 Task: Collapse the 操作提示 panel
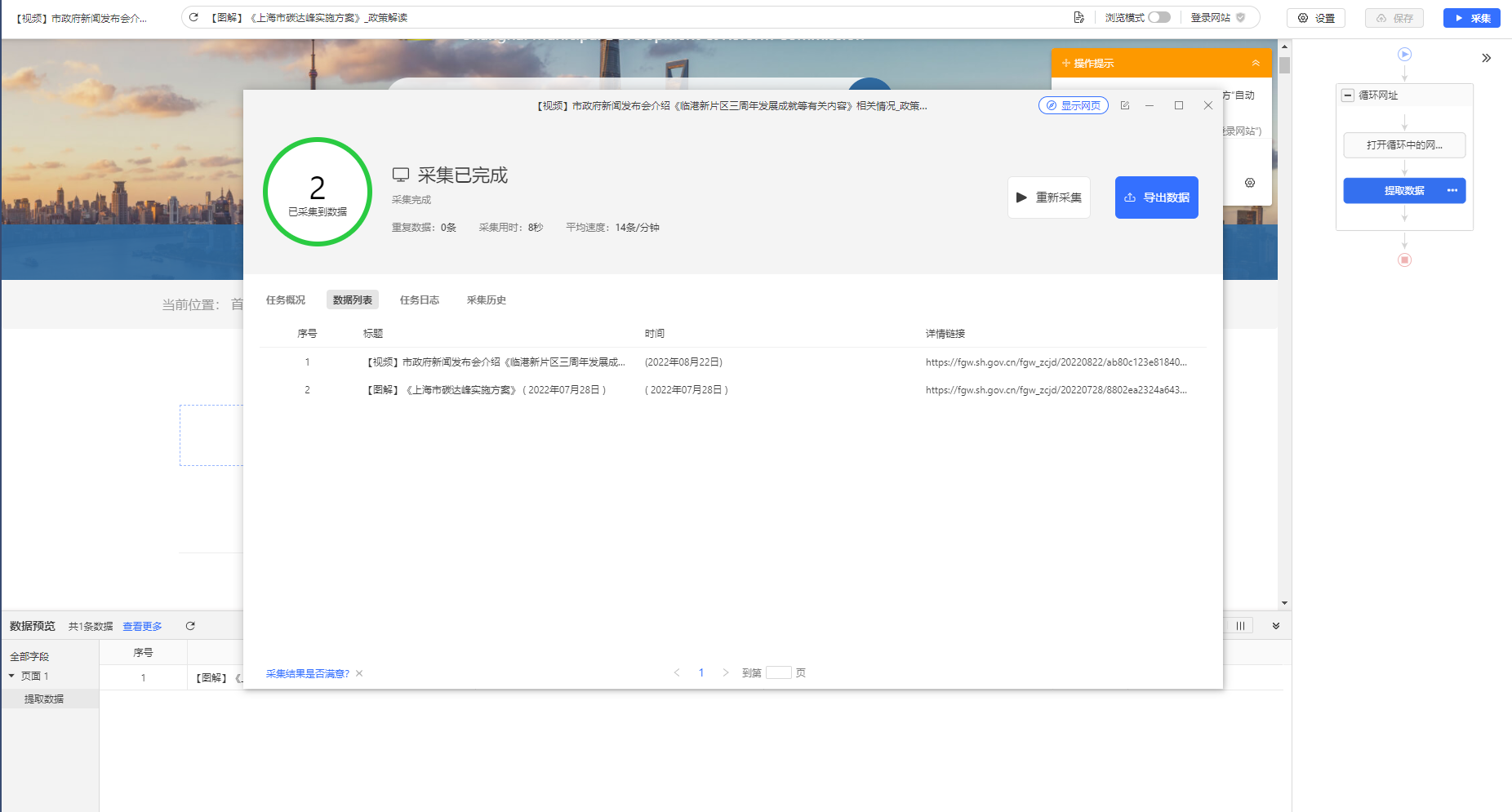click(x=1256, y=63)
